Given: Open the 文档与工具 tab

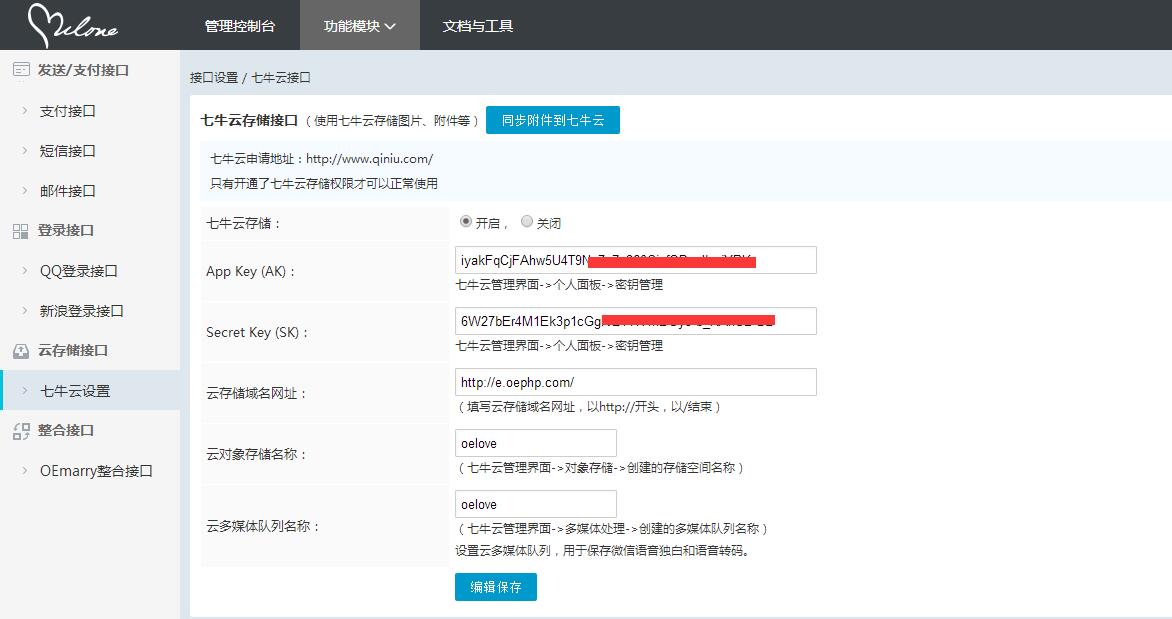Looking at the screenshot, I should 478,25.
